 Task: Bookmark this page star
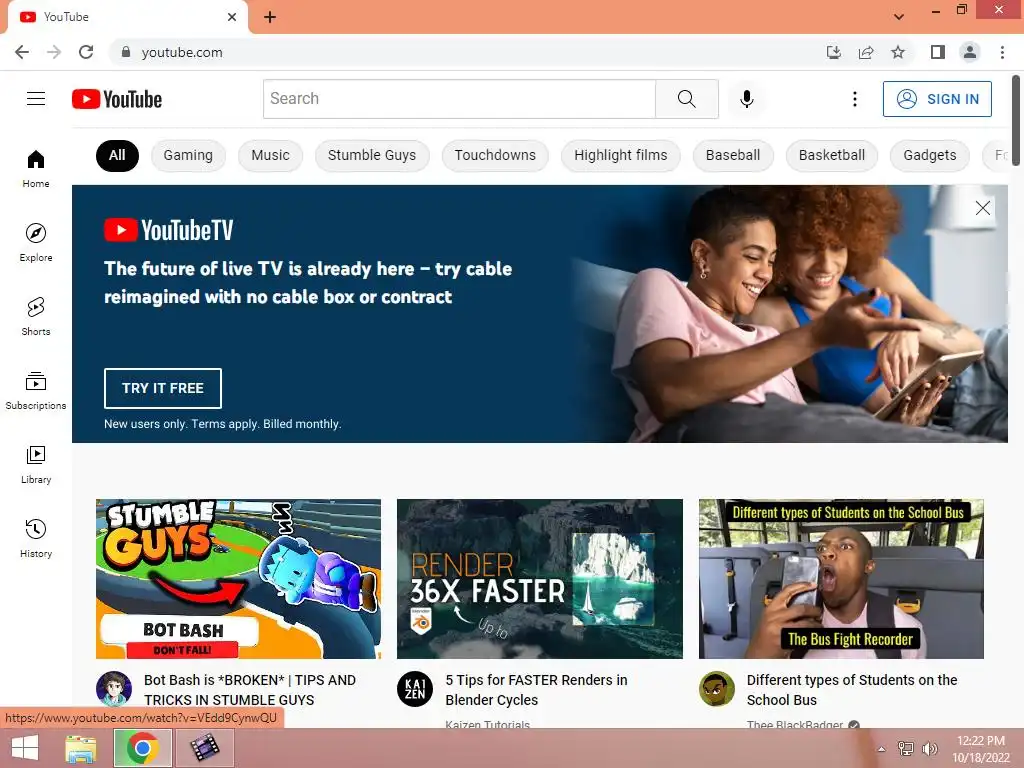(898, 52)
